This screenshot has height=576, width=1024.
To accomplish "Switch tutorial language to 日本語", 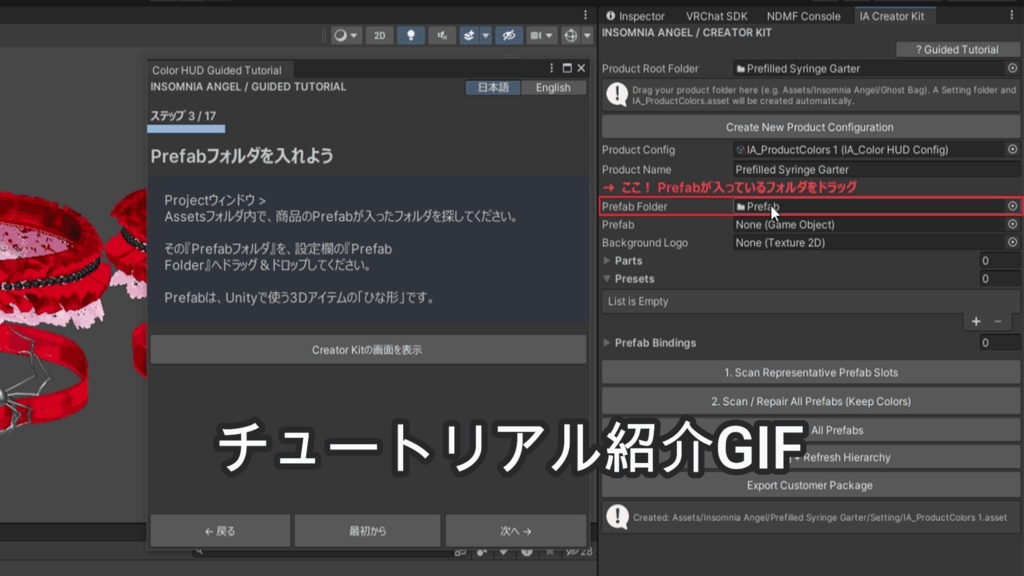I will tap(493, 88).
